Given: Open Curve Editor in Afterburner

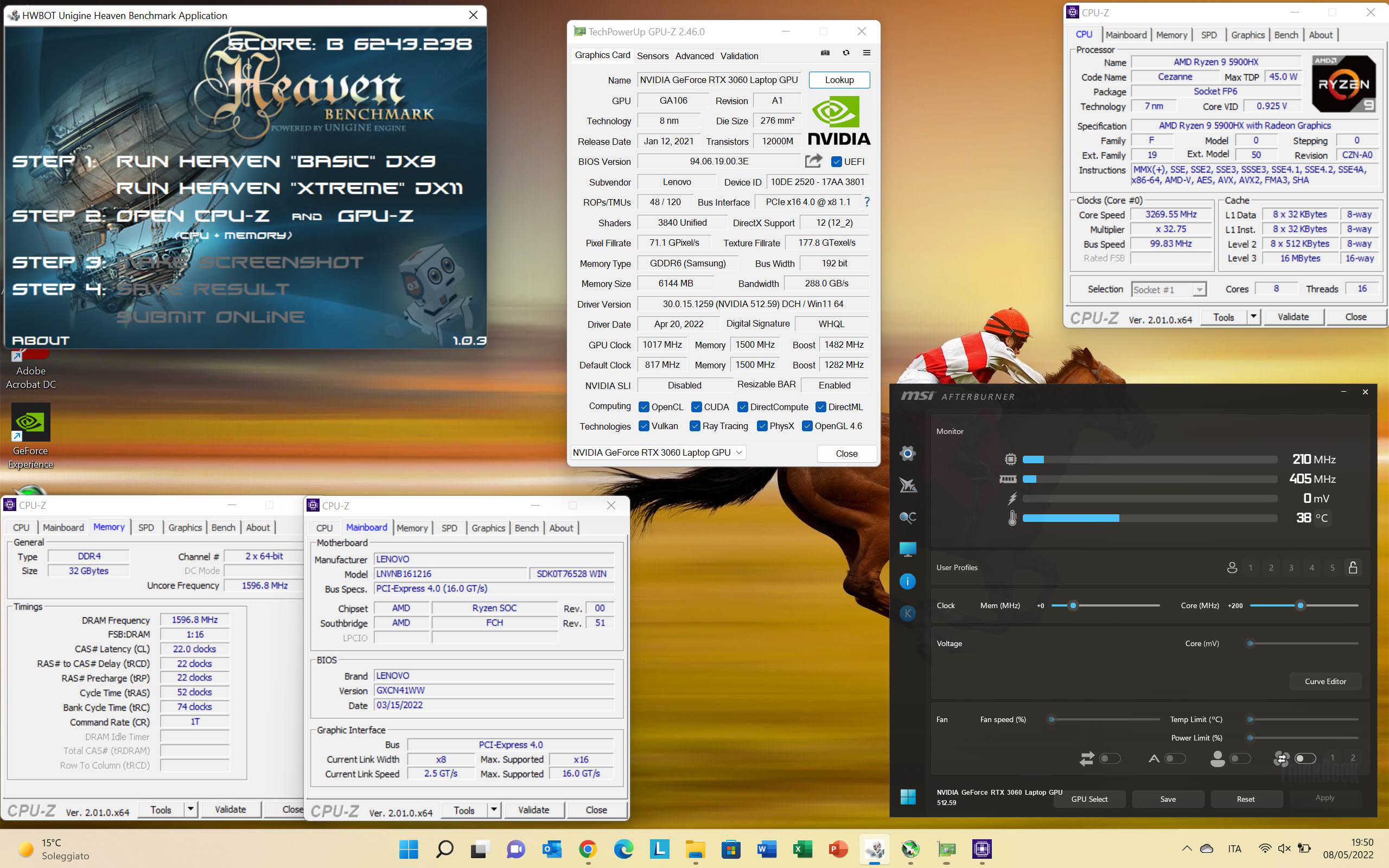Looking at the screenshot, I should [x=1326, y=681].
